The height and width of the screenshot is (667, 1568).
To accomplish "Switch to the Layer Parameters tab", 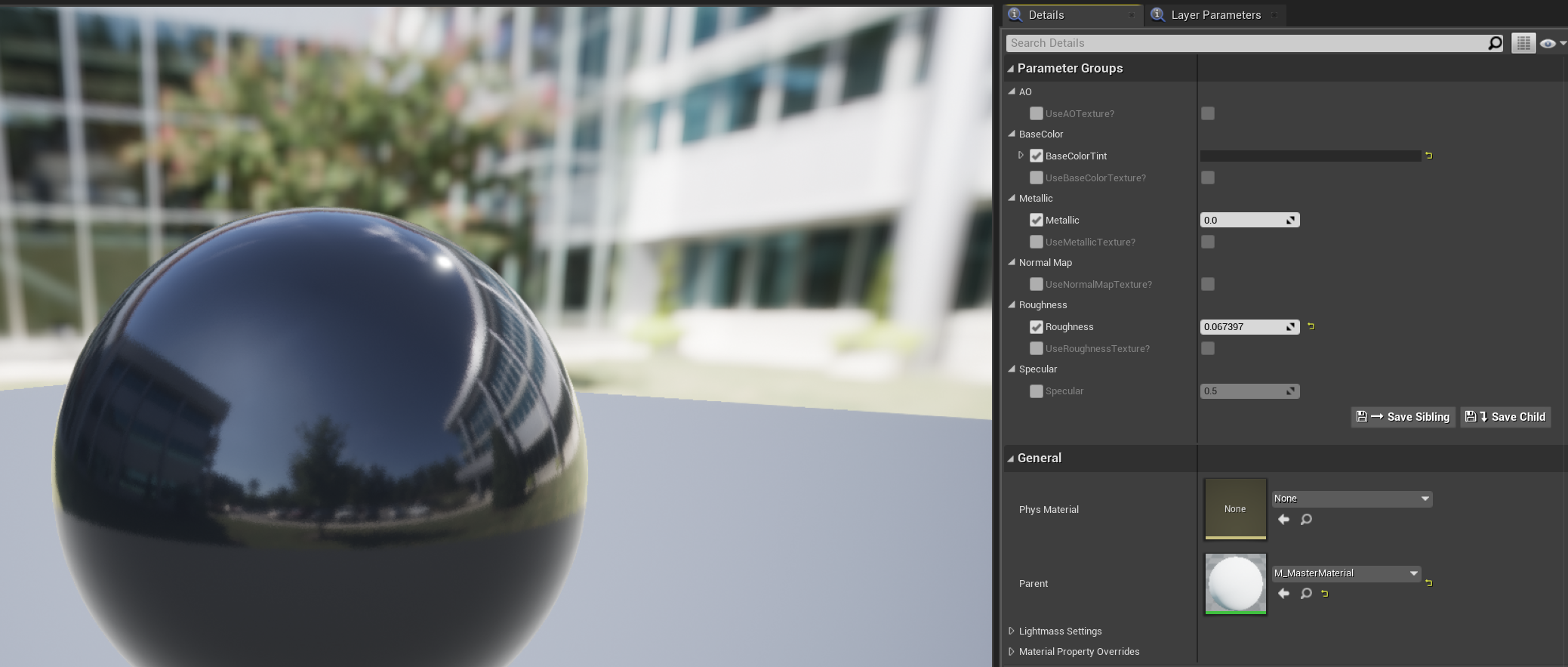I will point(1215,15).
